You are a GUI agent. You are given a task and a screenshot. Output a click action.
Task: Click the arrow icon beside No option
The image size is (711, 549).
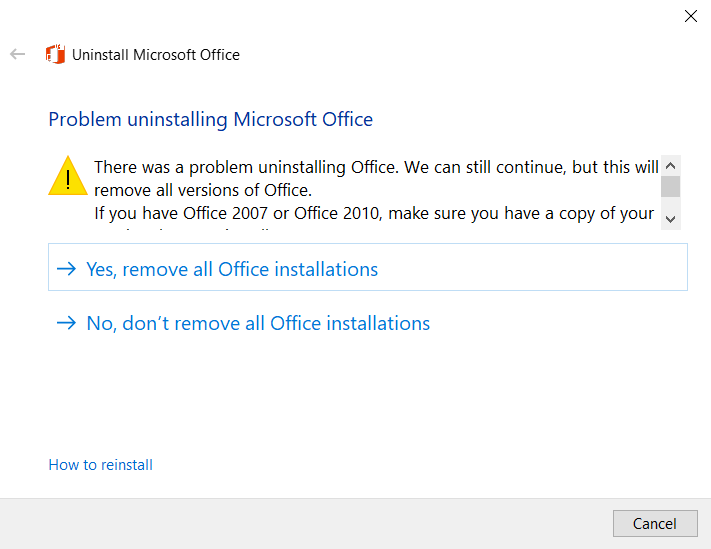67,323
